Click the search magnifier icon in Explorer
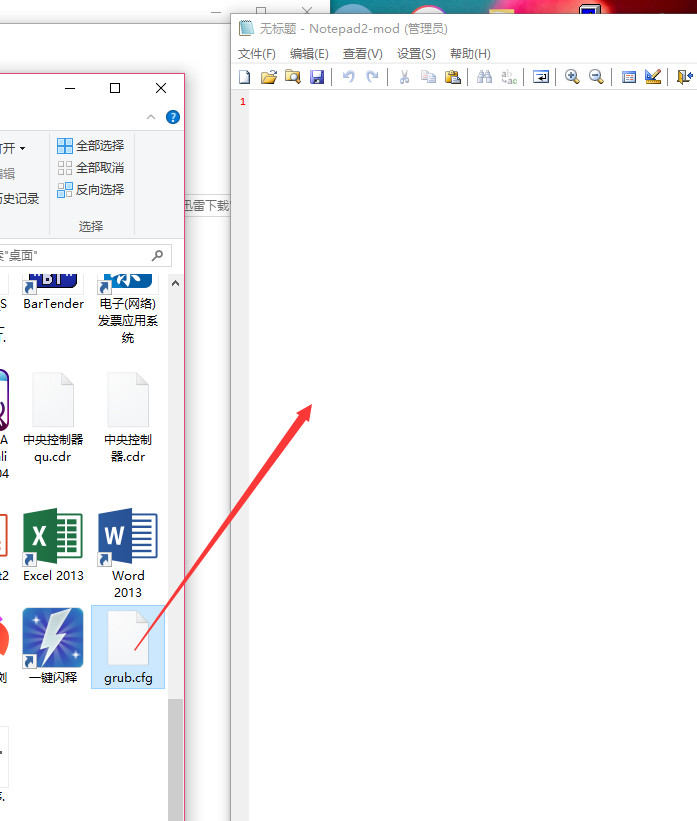697x821 pixels. pos(157,256)
